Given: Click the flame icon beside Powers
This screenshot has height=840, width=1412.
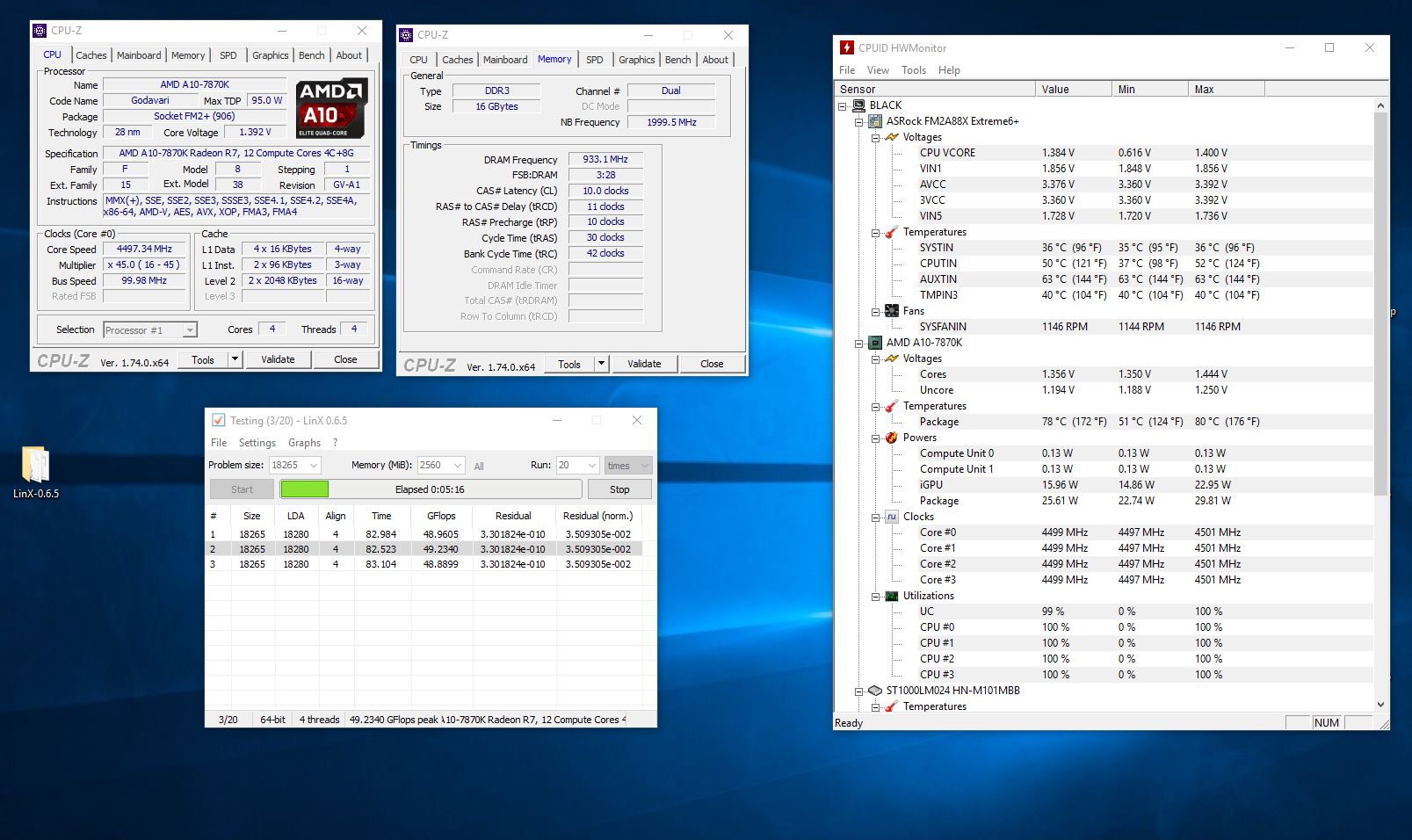Looking at the screenshot, I should tap(892, 438).
